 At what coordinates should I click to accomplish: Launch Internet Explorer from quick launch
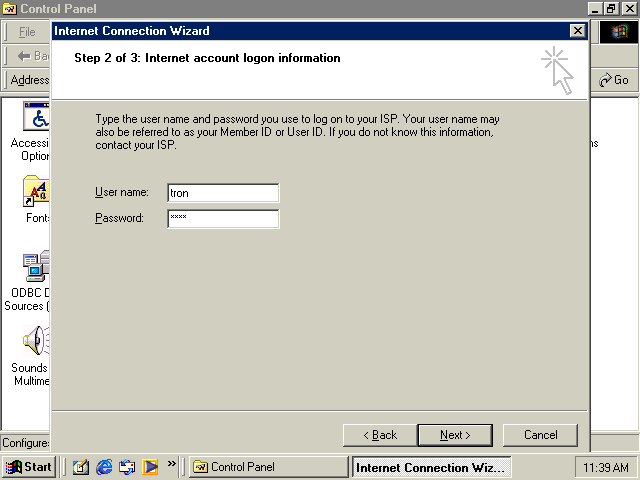click(104, 467)
